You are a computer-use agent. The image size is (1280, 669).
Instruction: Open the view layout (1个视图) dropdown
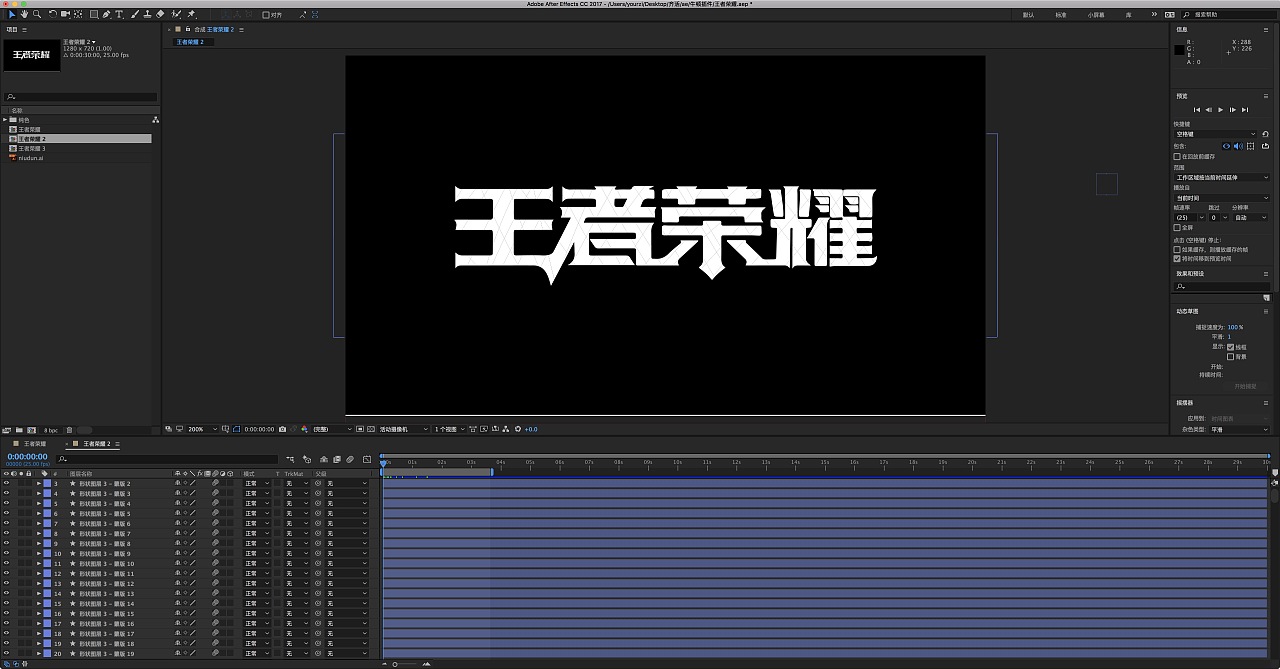click(449, 429)
